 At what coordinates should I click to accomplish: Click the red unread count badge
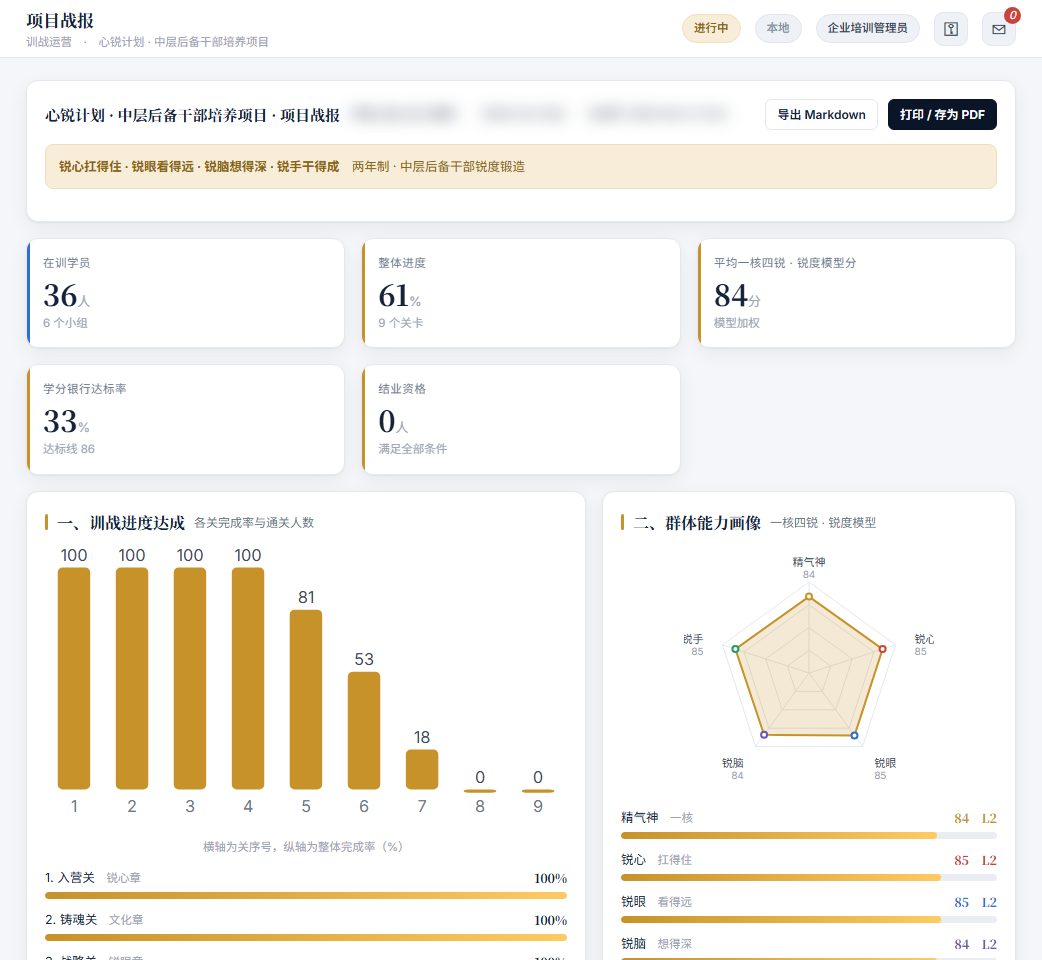1012,15
